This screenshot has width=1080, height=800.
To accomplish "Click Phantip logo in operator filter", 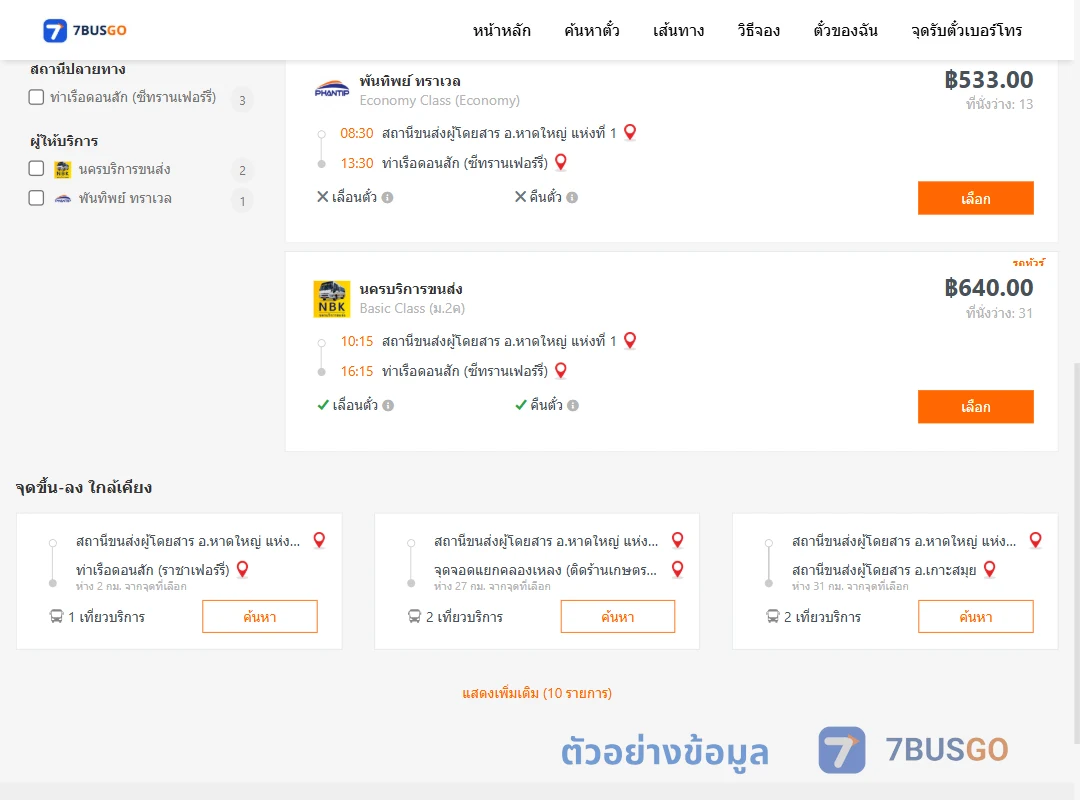I will click(63, 198).
